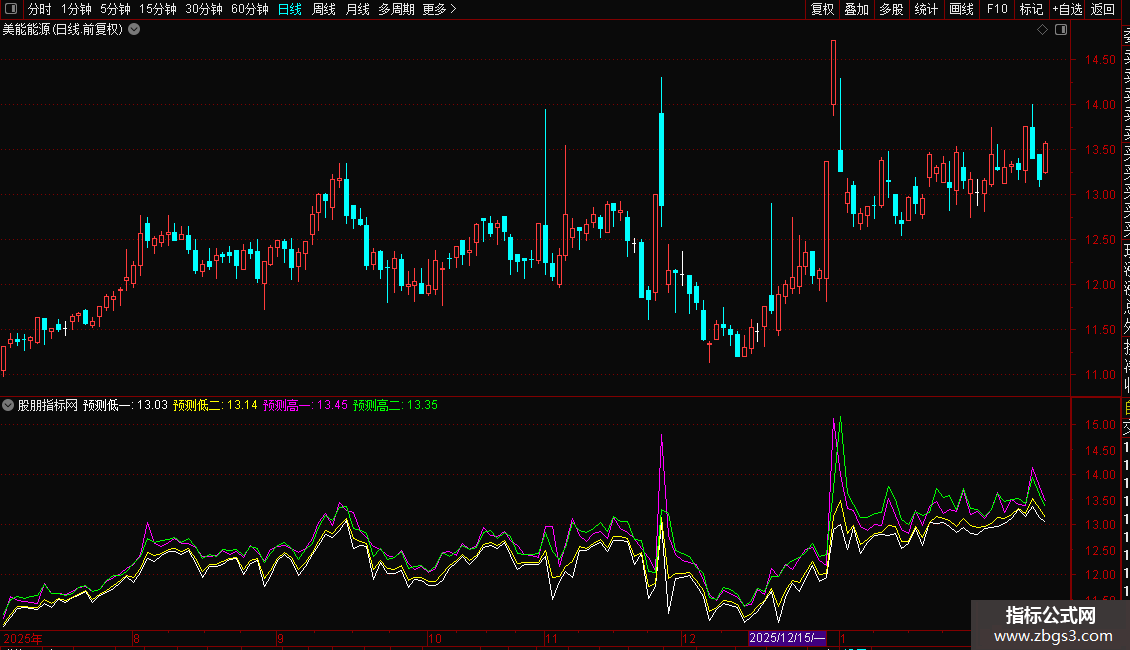The width and height of the screenshot is (1130, 650).
Task: Click the 2025年 label on time axis
Action: tap(23, 638)
